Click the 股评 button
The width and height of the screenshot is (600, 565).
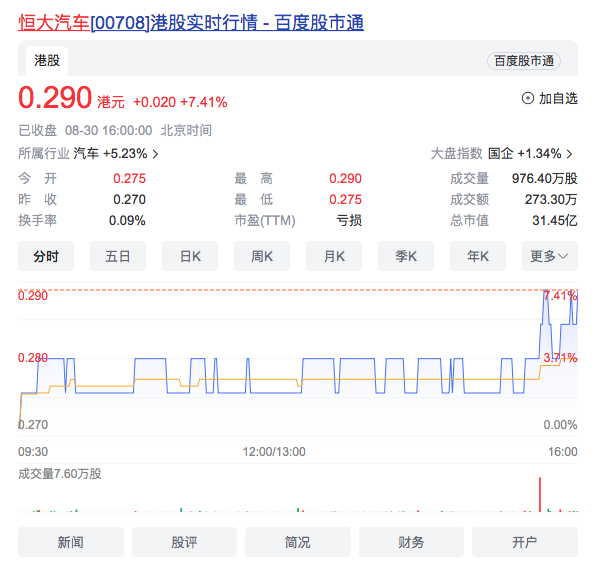(x=184, y=542)
